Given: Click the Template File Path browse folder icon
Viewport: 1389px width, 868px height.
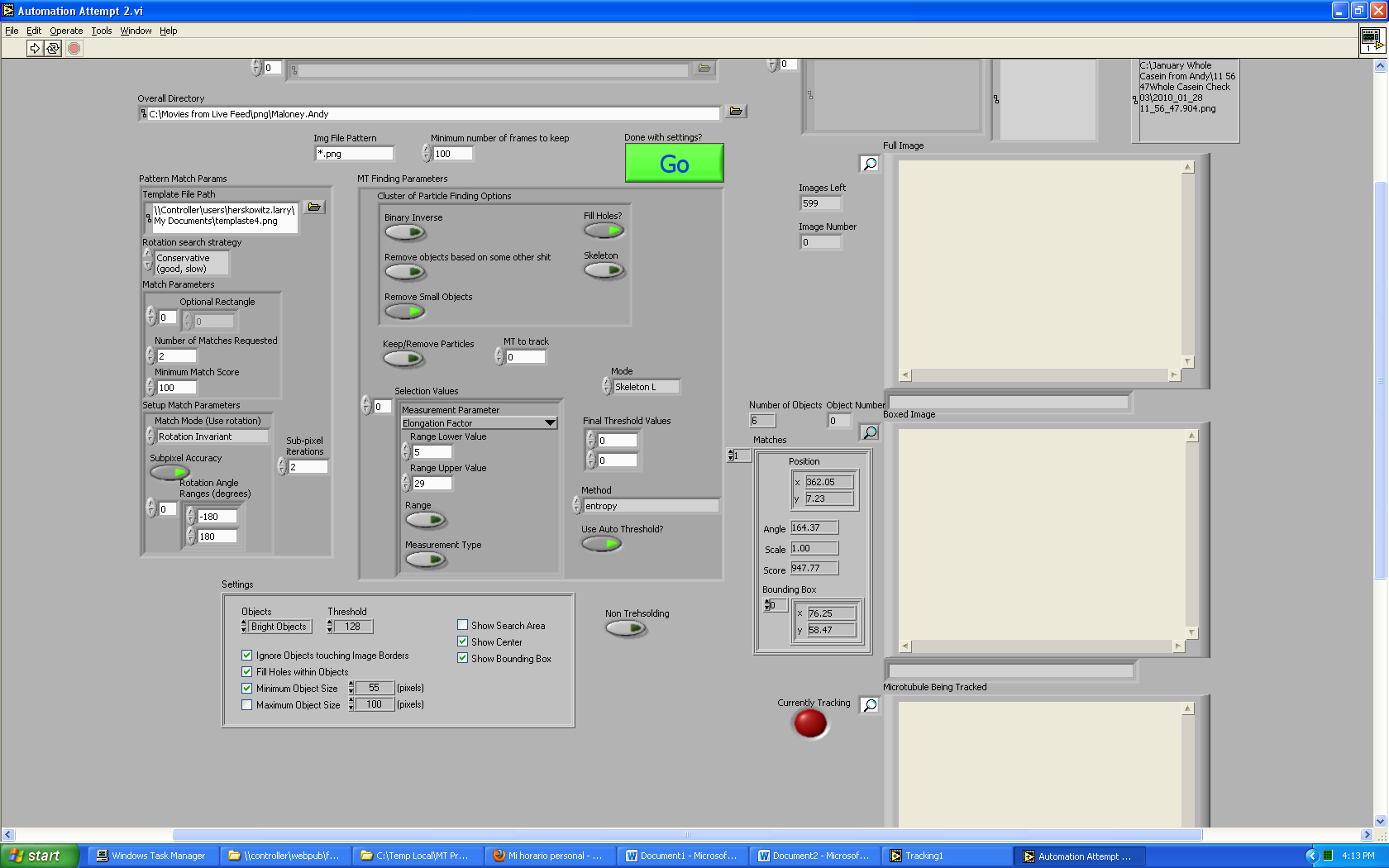Looking at the screenshot, I should point(314,207).
